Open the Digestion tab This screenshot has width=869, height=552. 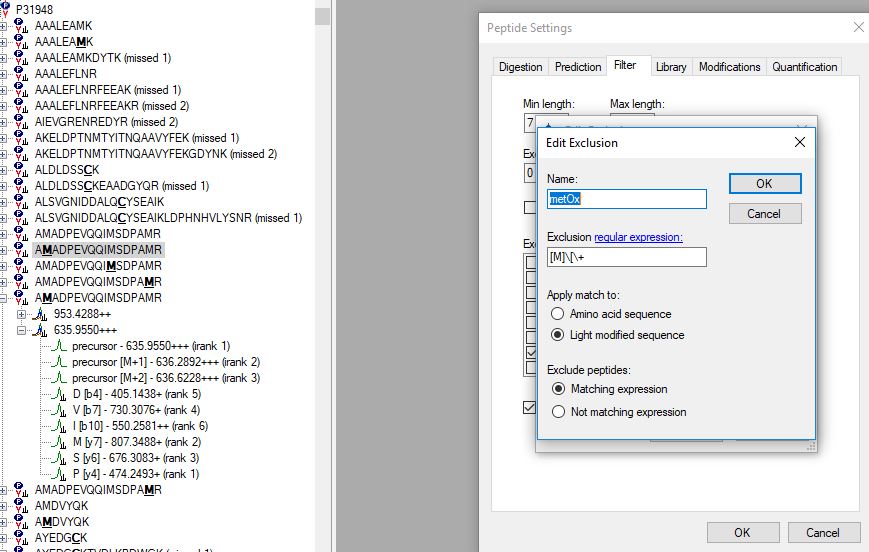click(520, 67)
